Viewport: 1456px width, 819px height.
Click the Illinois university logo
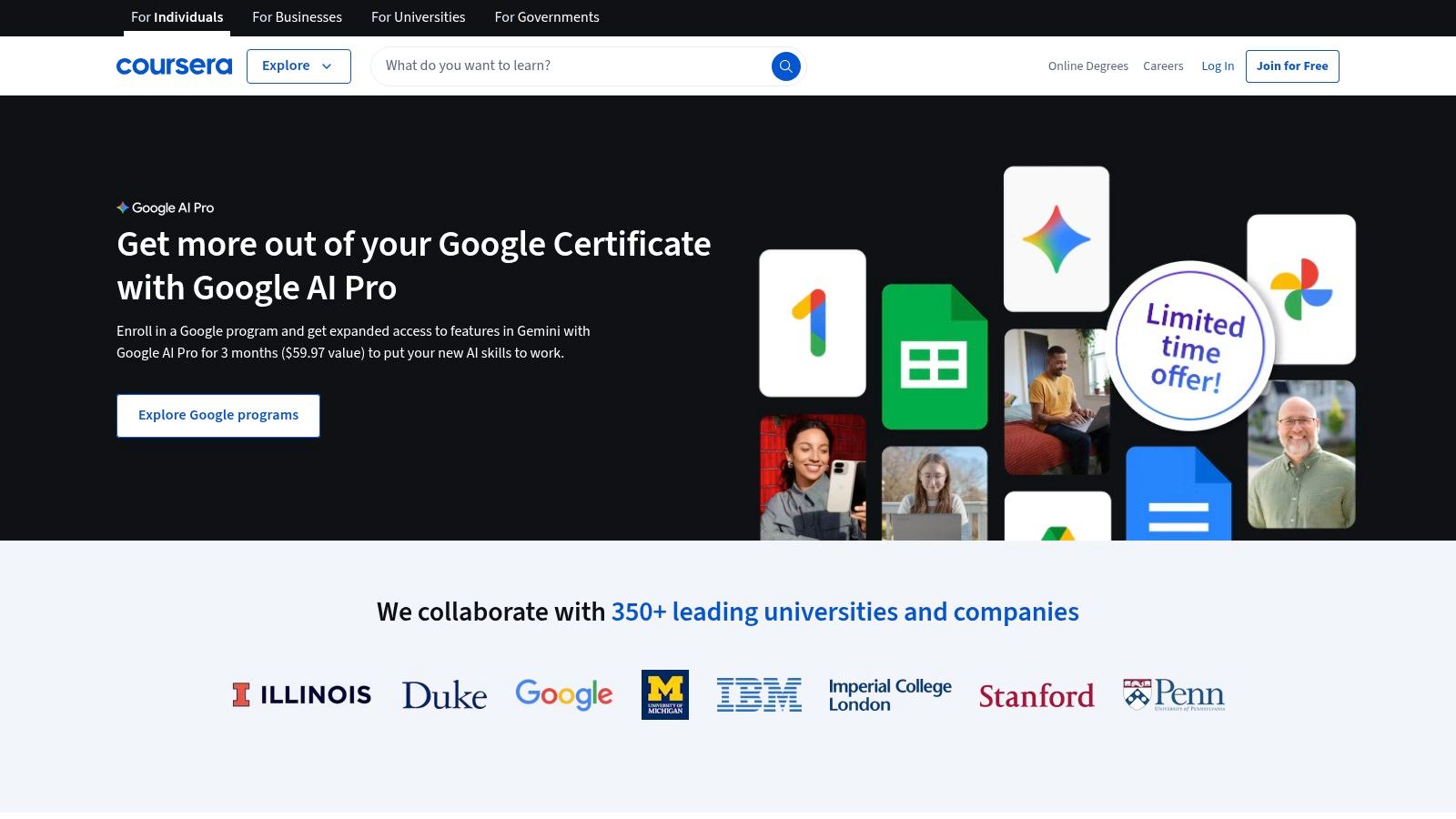pyautogui.click(x=301, y=695)
